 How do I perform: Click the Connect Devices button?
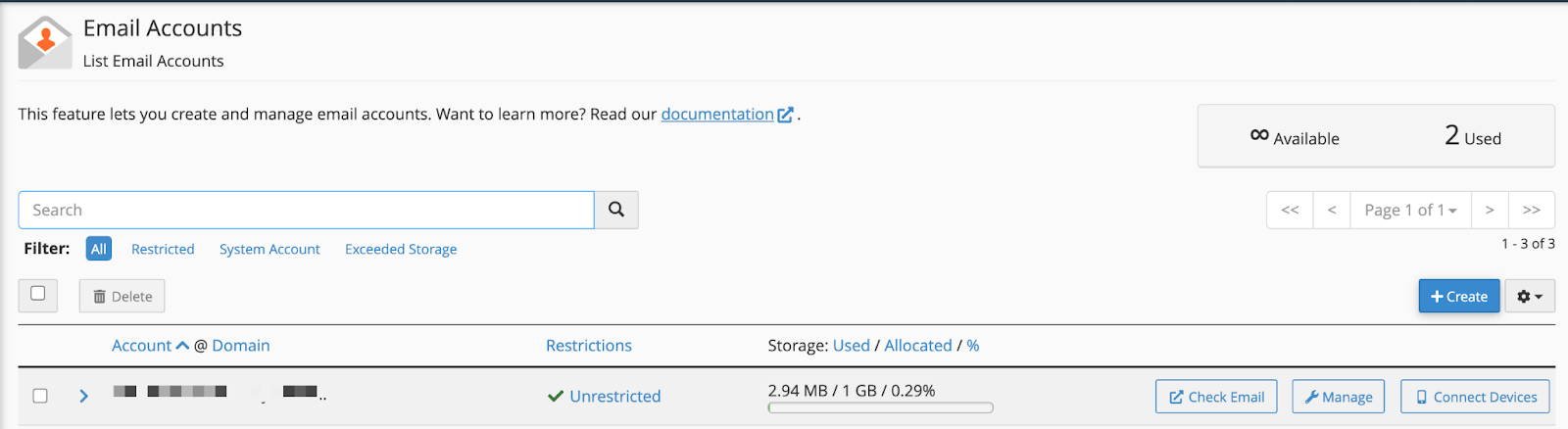point(1475,397)
